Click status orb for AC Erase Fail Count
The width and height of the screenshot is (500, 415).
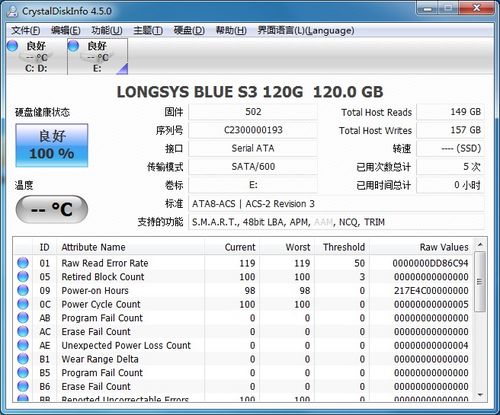pos(23,331)
